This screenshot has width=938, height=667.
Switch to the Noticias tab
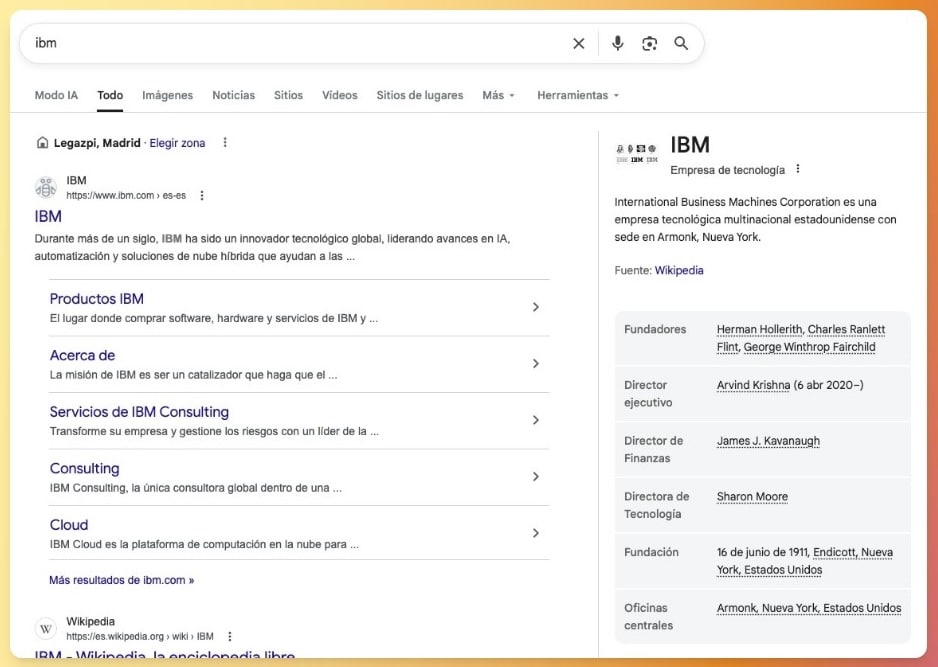coord(233,95)
